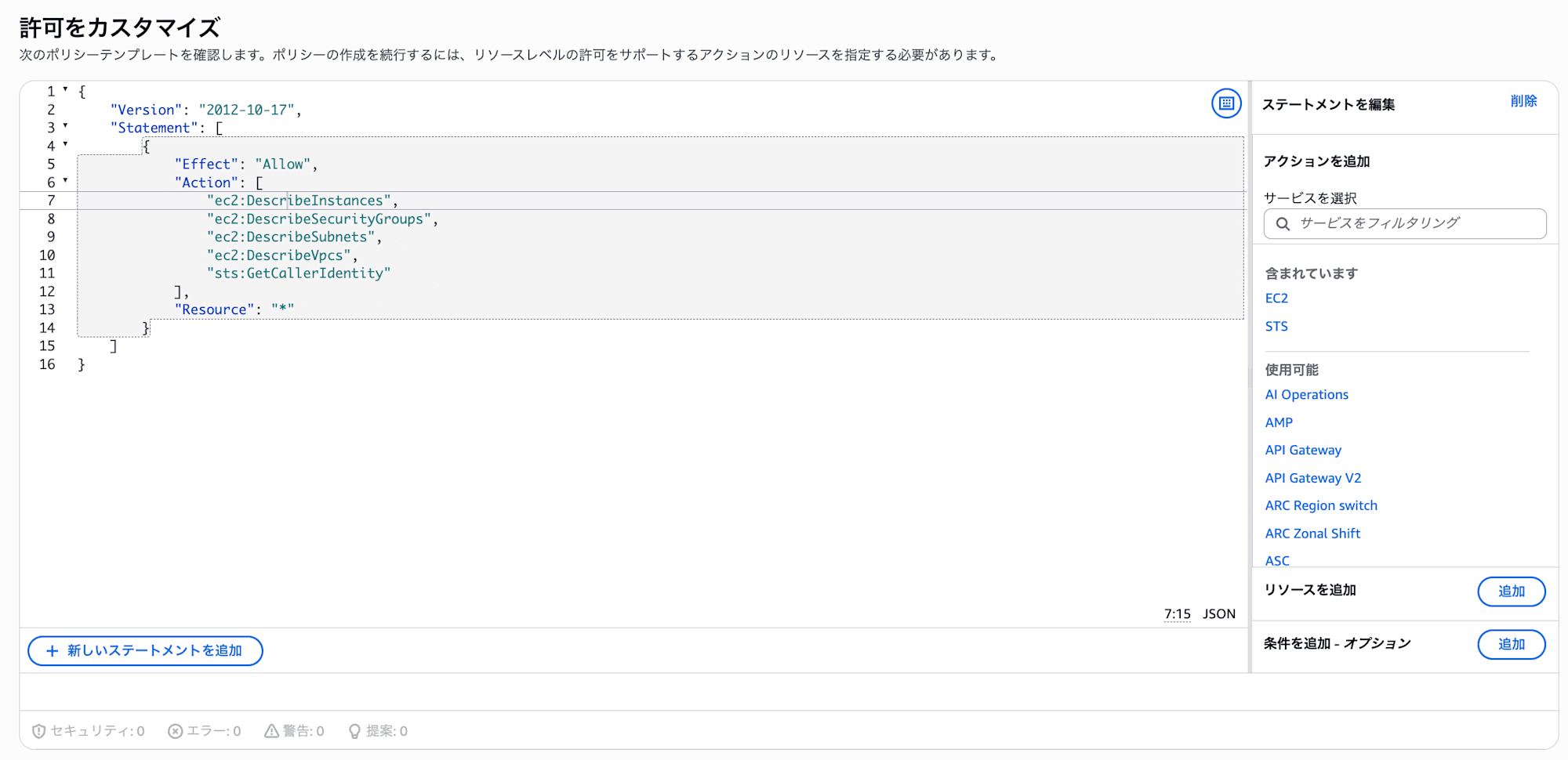This screenshot has width=1568, height=760.
Task: Click the search icon in service filter
Action: click(x=1283, y=224)
